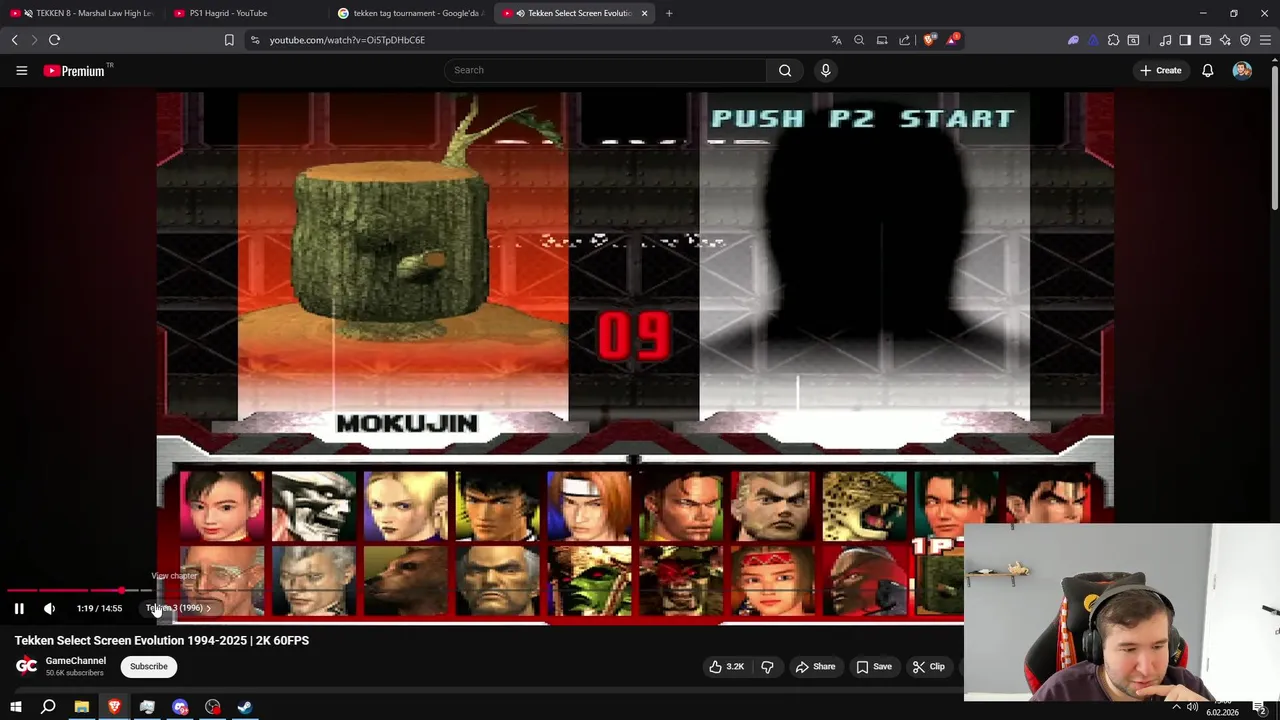Viewport: 1280px width, 720px height.
Task: Pause the video playback
Action: 19,608
